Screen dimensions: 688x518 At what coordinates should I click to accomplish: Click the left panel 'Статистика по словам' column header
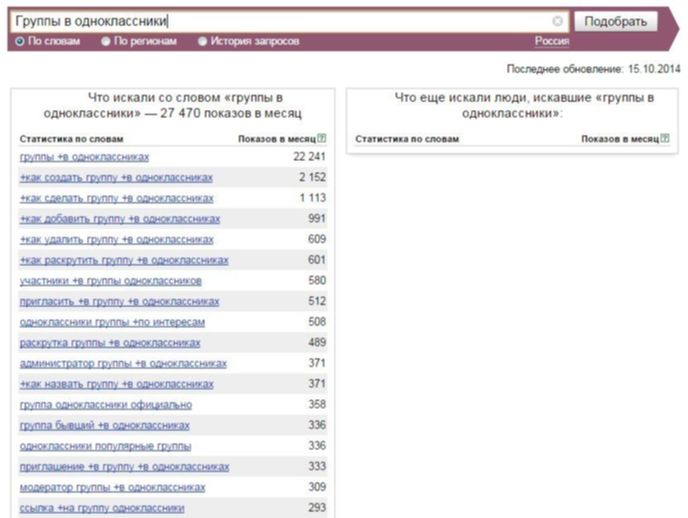[72, 139]
